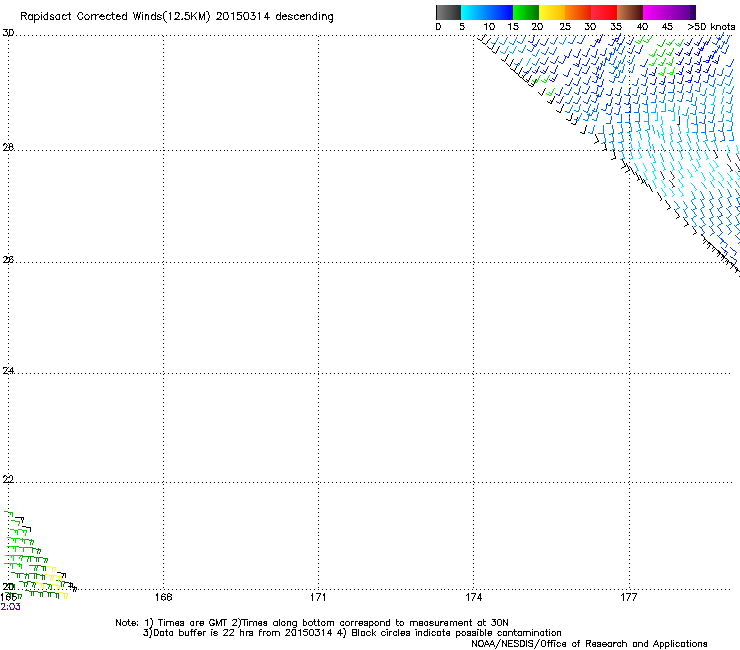Select the latitude label '22' on left axis
Viewport: 740px width, 650px height.
click(8, 479)
